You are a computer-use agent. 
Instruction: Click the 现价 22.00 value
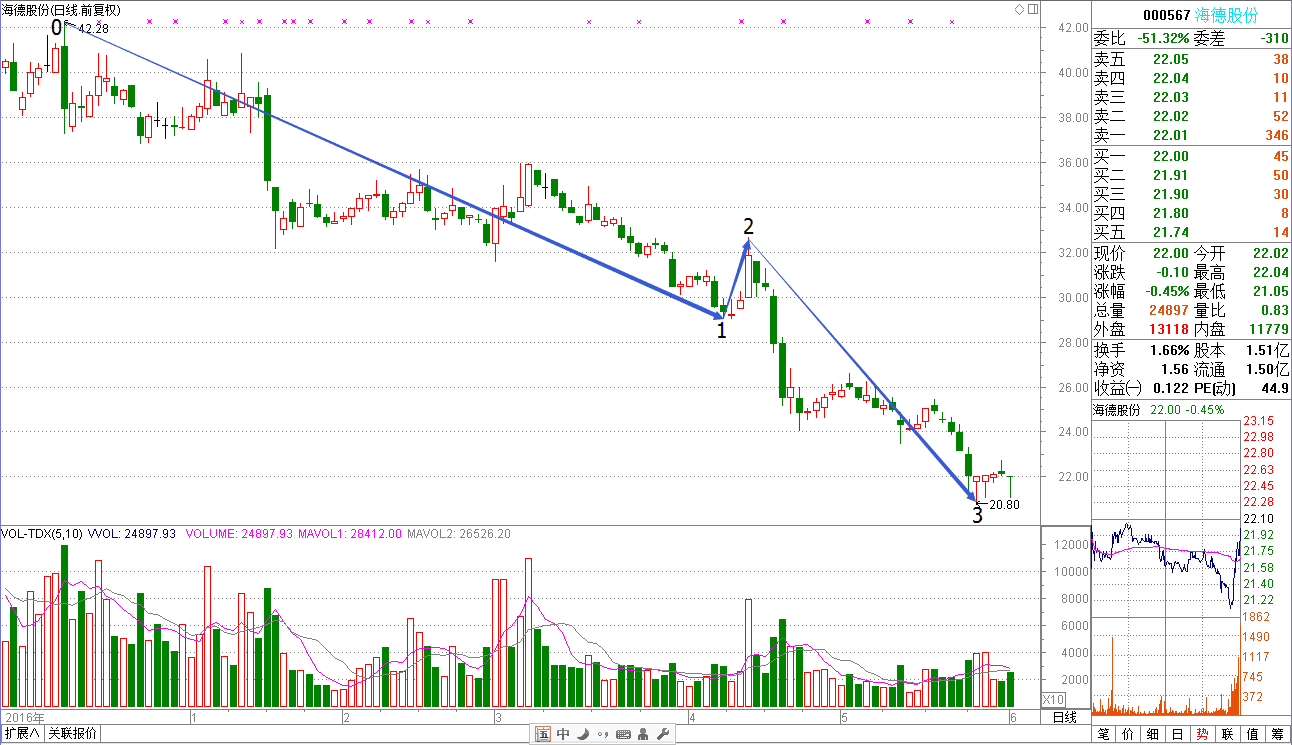[1170, 253]
